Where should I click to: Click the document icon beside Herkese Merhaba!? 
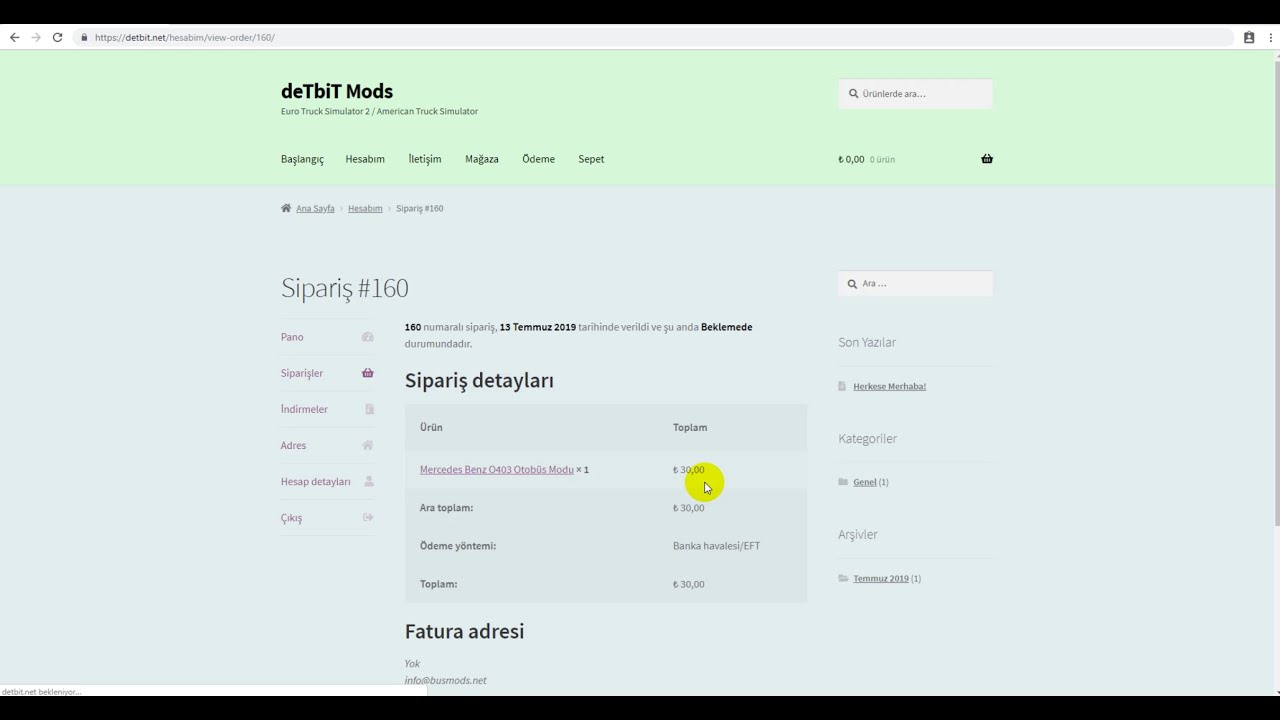tap(843, 386)
